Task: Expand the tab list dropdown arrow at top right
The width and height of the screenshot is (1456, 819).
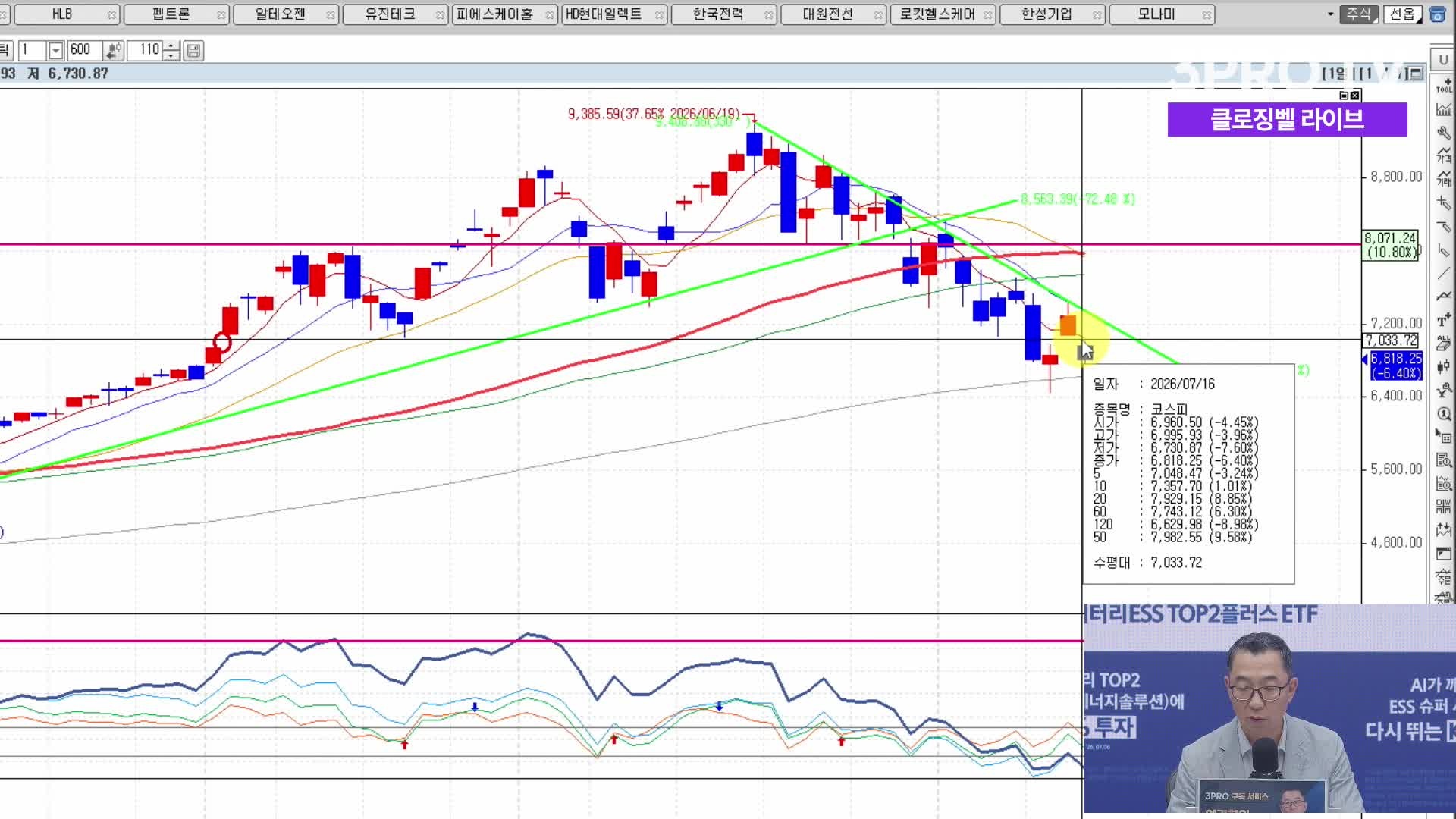Action: tap(1330, 14)
